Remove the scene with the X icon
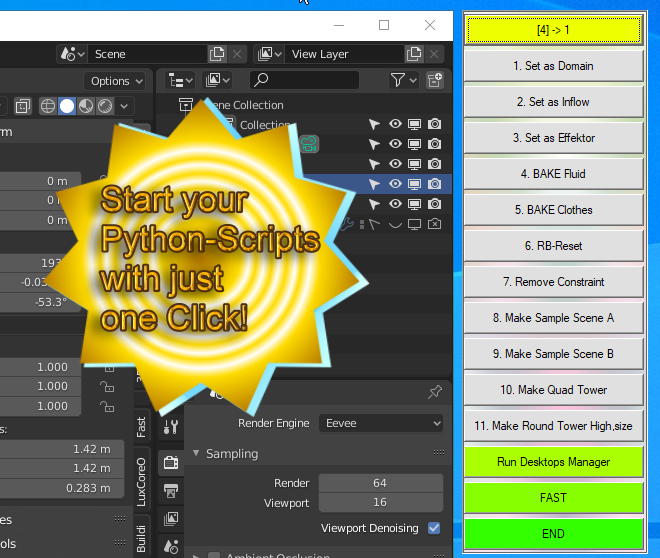Image resolution: width=660 pixels, height=558 pixels. (237, 54)
